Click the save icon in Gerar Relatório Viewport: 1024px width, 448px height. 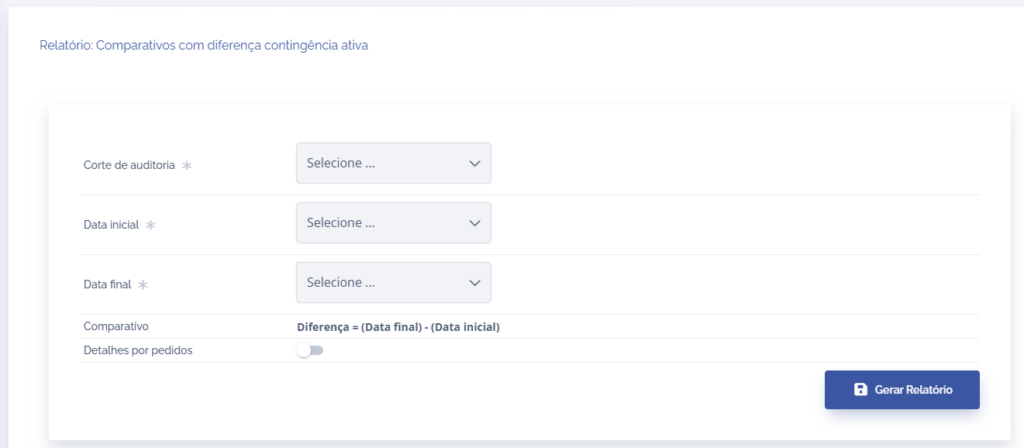[x=860, y=390]
